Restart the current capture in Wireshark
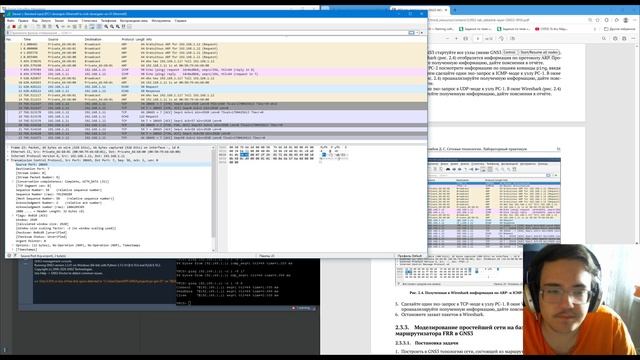The image size is (640, 360). (20, 26)
